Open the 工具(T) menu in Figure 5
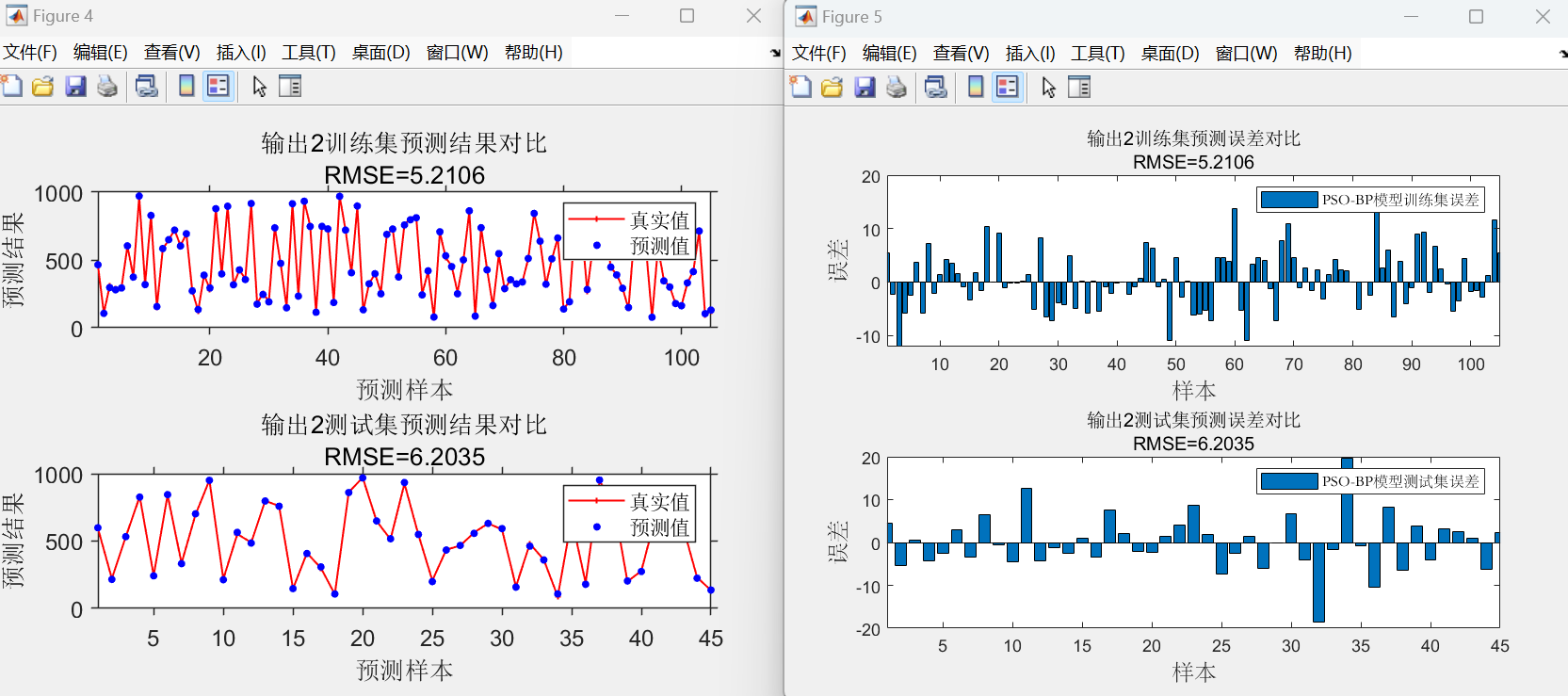 [1098, 54]
